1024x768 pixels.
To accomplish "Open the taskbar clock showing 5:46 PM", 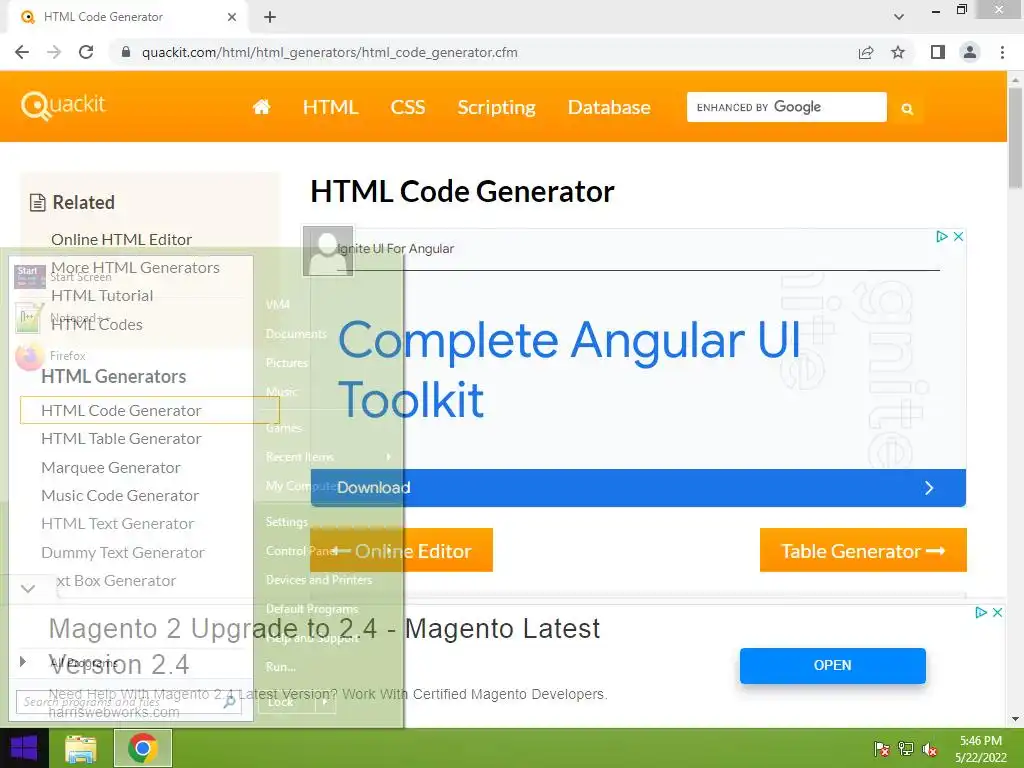I will pos(980,749).
